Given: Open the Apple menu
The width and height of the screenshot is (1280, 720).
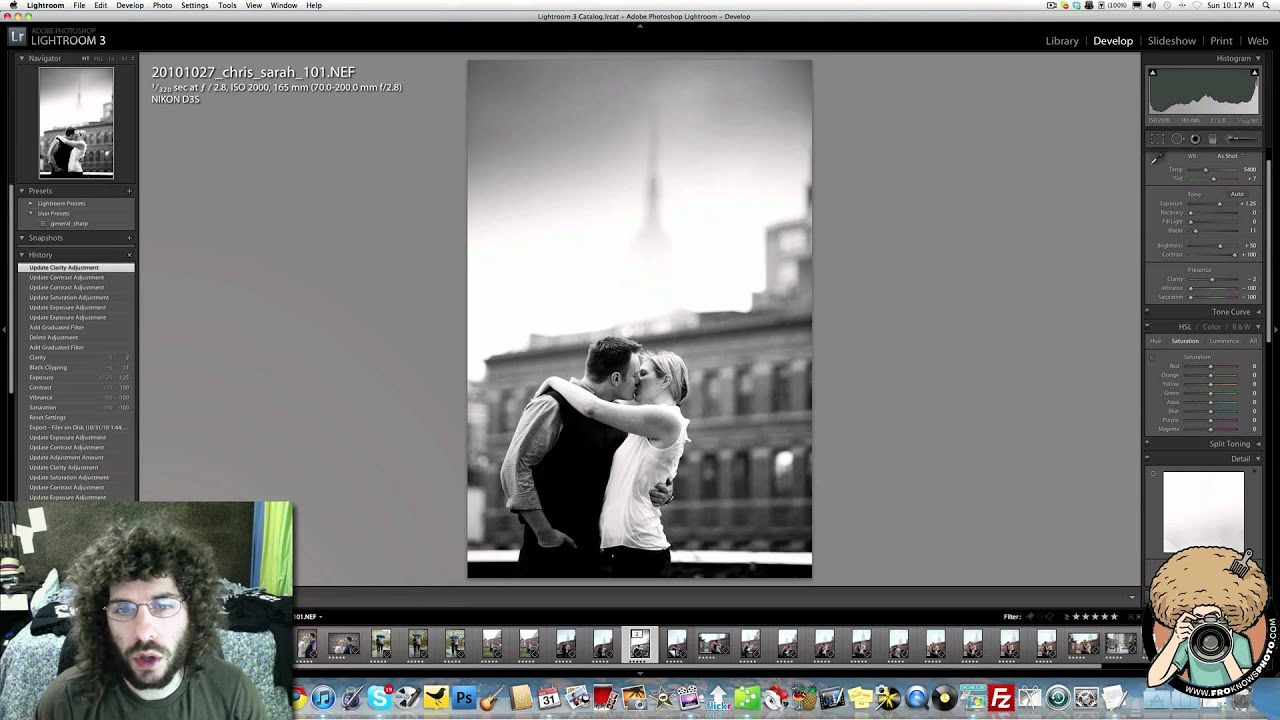Looking at the screenshot, I should click(13, 5).
